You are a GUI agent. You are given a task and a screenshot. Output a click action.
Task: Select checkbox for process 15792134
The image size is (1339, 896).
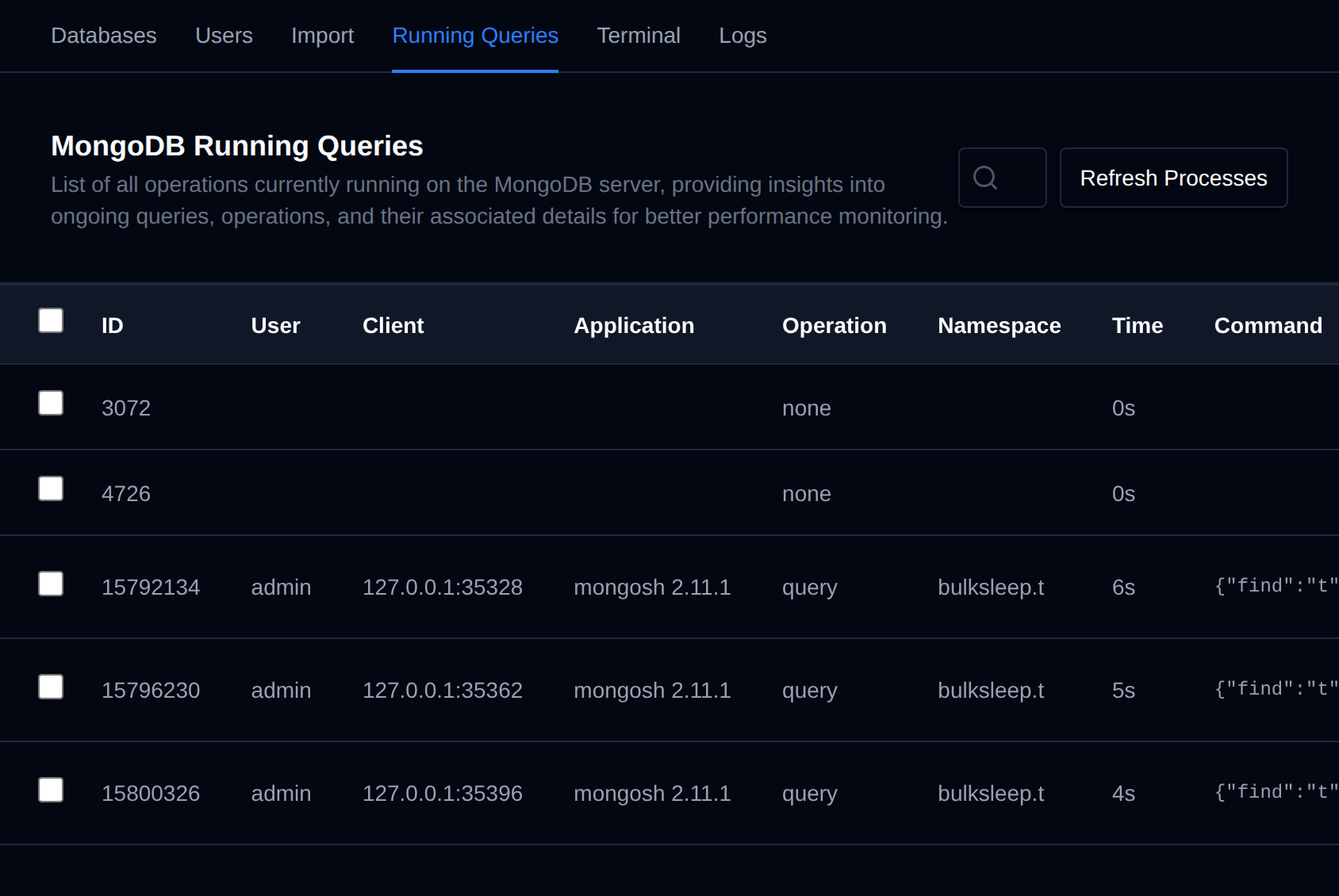click(51, 584)
